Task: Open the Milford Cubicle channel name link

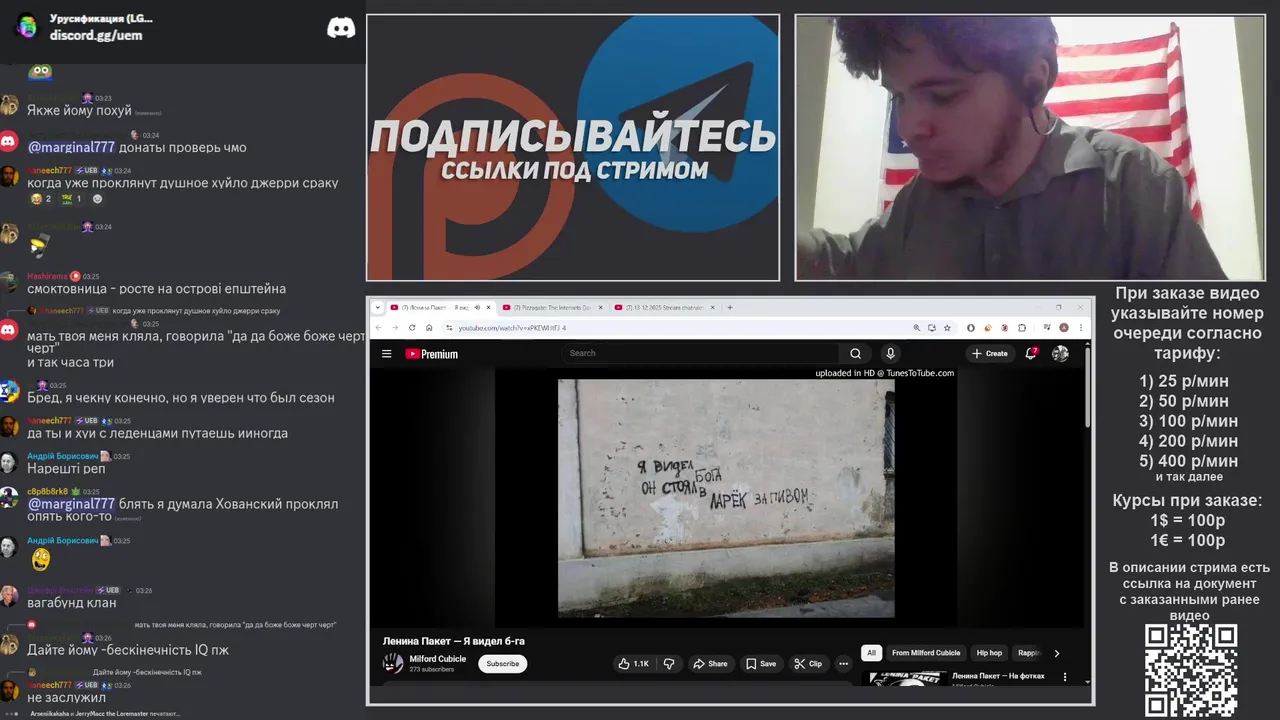Action: coord(438,659)
